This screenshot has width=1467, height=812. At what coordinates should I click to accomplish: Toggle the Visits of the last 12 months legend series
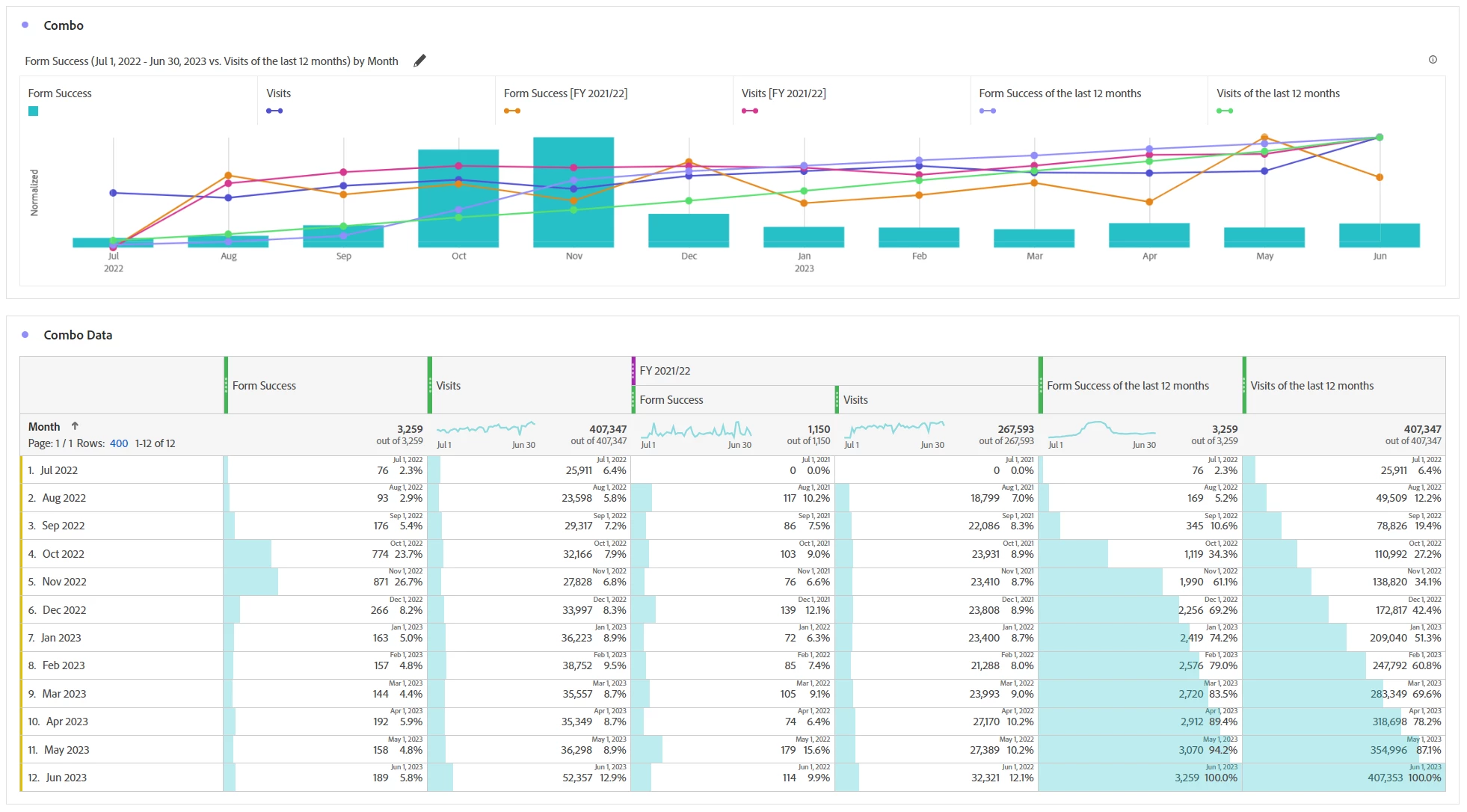pos(1277,93)
